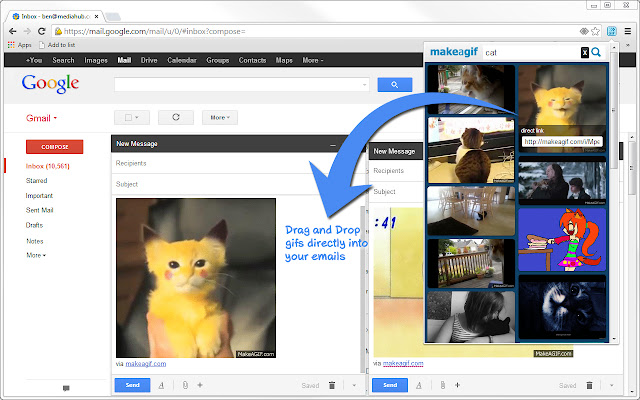The width and height of the screenshot is (640, 400).
Task: Open Maps in the Google bar
Action: [284, 60]
